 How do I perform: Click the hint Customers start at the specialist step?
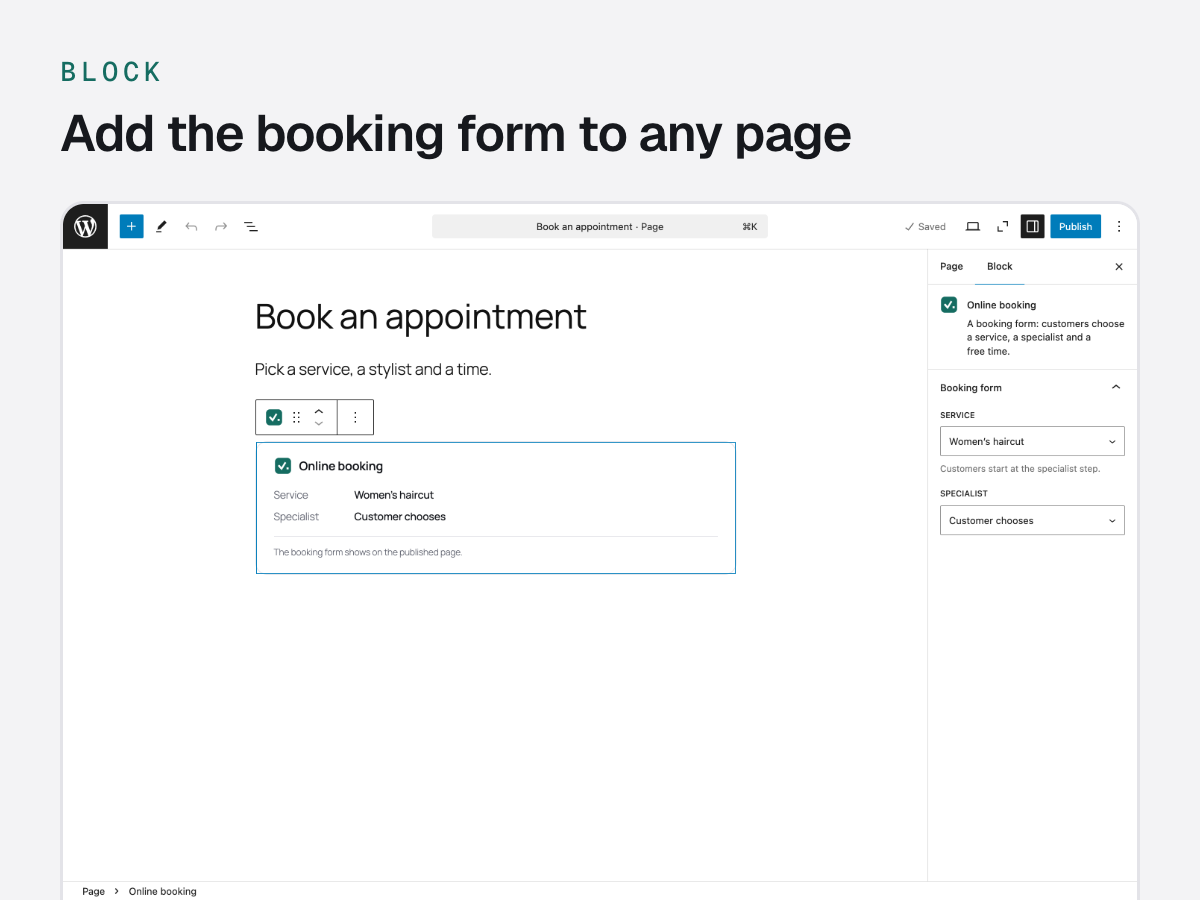click(1020, 469)
